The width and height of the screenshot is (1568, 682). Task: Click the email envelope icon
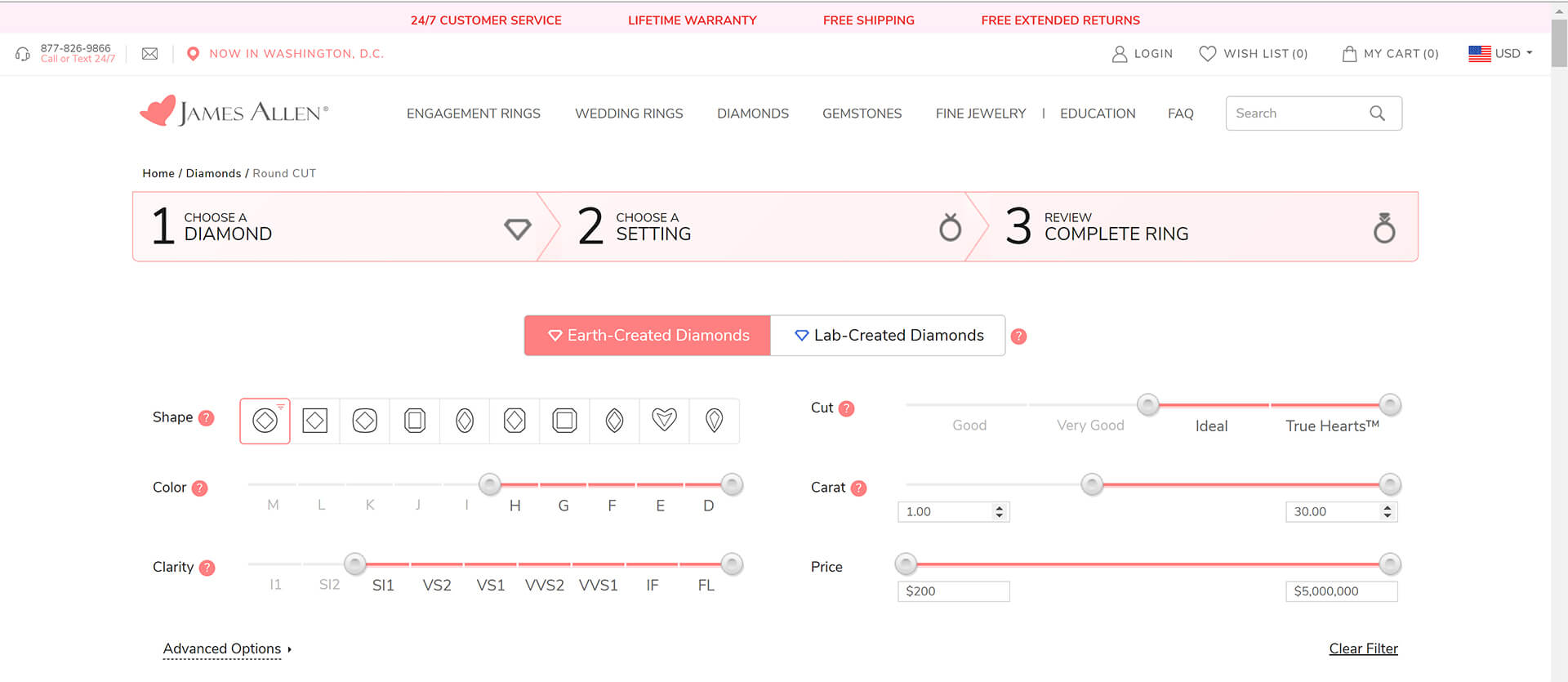[x=150, y=54]
